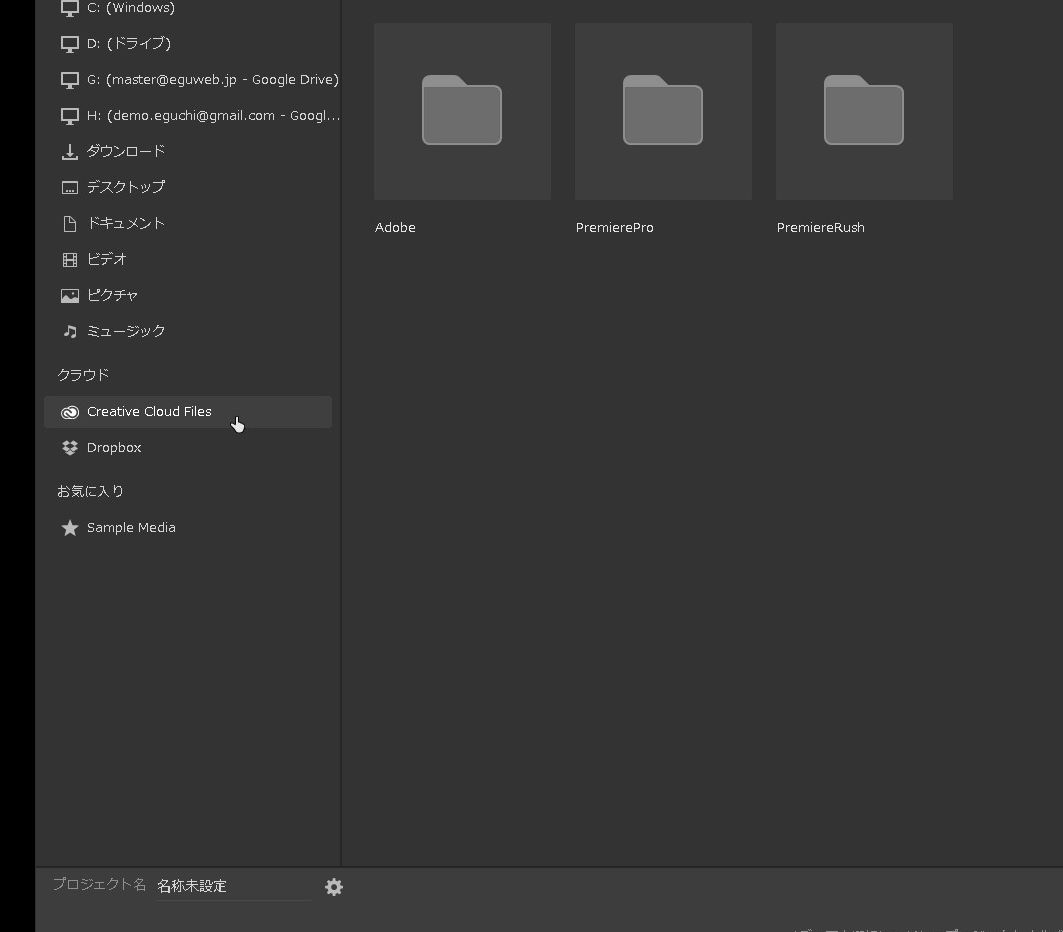Click the Sample Media star icon
This screenshot has height=932, width=1063.
click(70, 528)
